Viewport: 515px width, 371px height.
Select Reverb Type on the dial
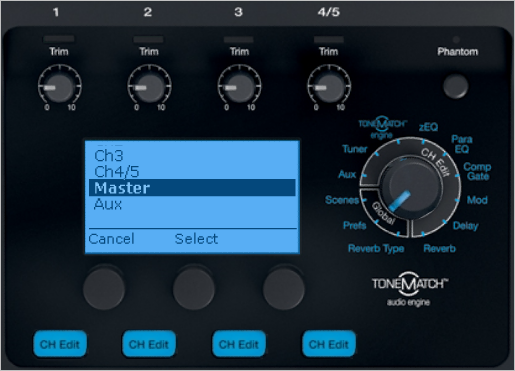[376, 249]
